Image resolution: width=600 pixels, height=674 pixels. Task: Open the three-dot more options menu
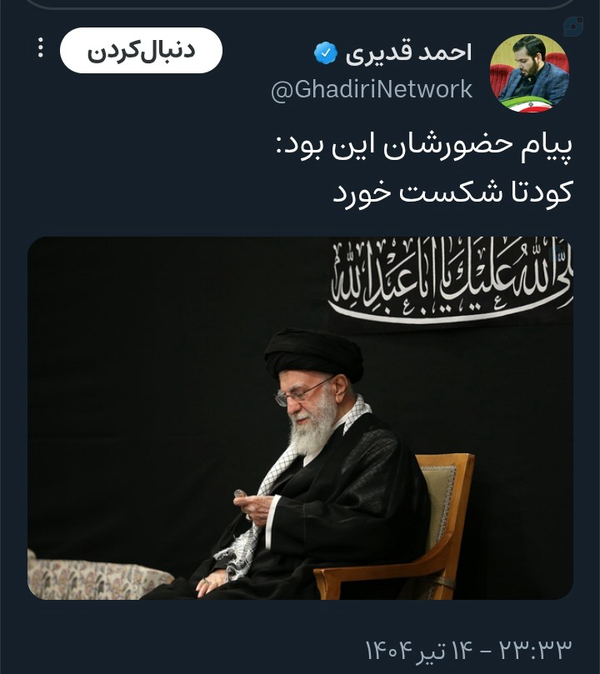(x=40, y=48)
